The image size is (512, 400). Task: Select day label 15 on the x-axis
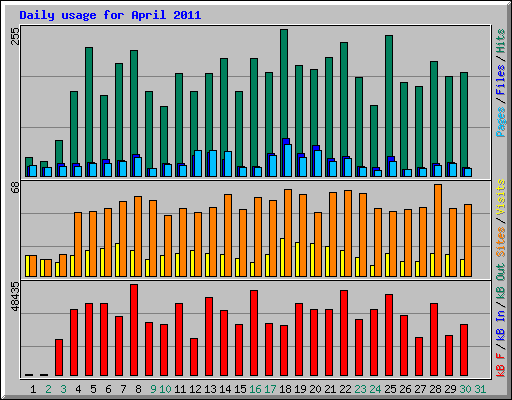240,389
